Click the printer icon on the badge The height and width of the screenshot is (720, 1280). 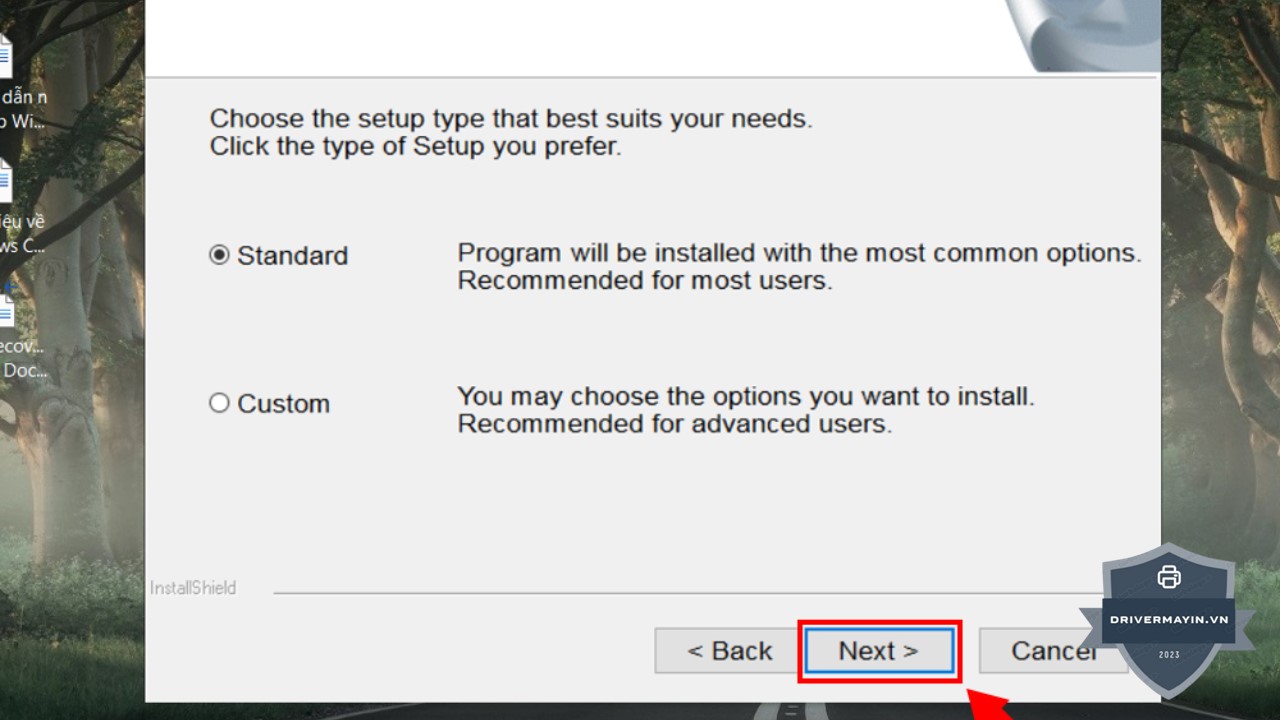click(1168, 577)
